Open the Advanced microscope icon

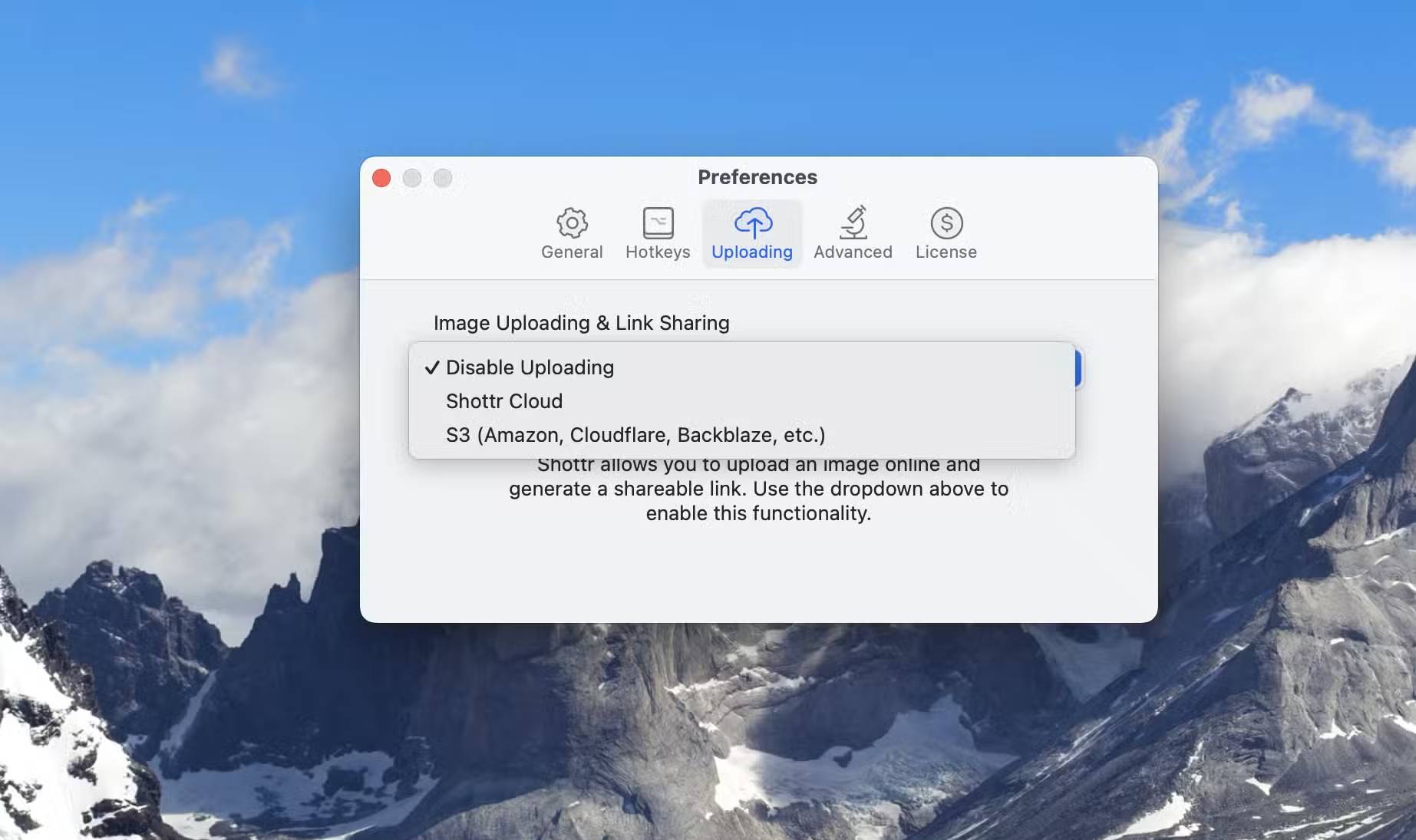pos(853,222)
